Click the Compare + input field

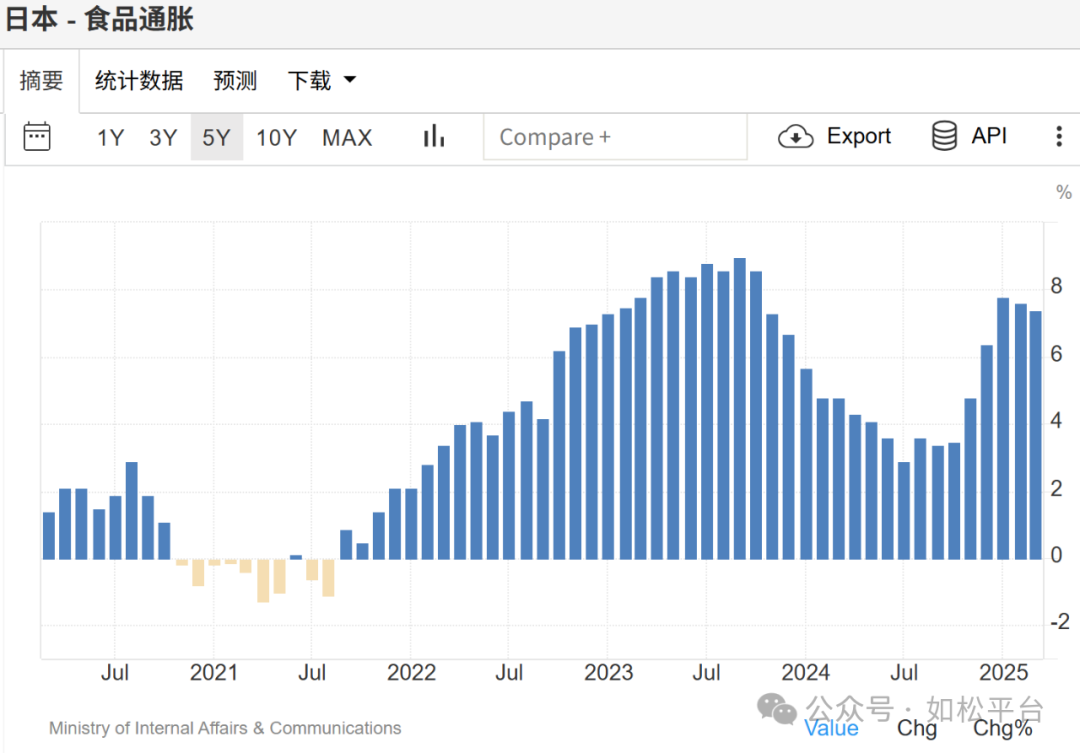point(614,137)
